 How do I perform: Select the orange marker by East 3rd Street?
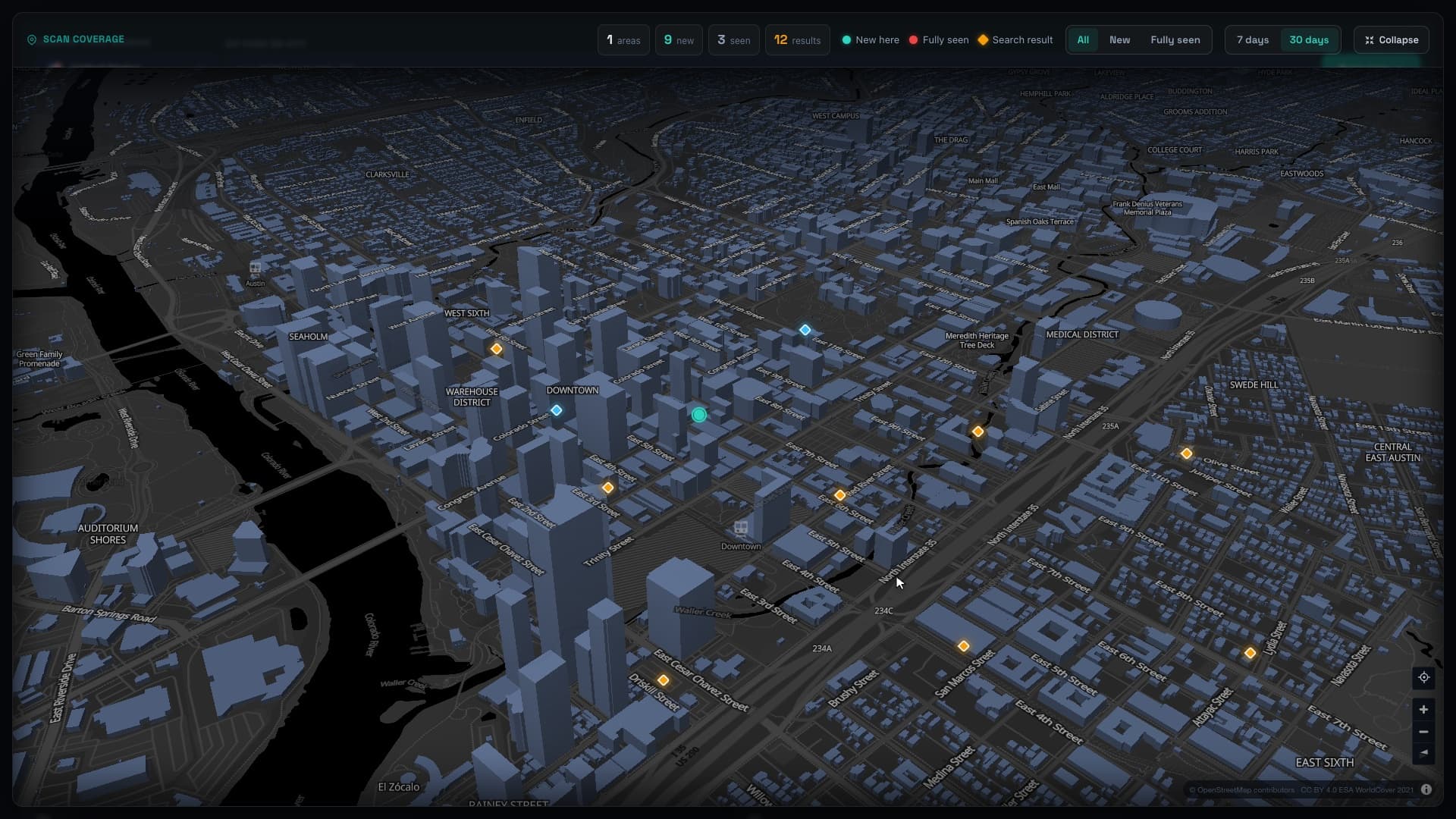pos(608,488)
